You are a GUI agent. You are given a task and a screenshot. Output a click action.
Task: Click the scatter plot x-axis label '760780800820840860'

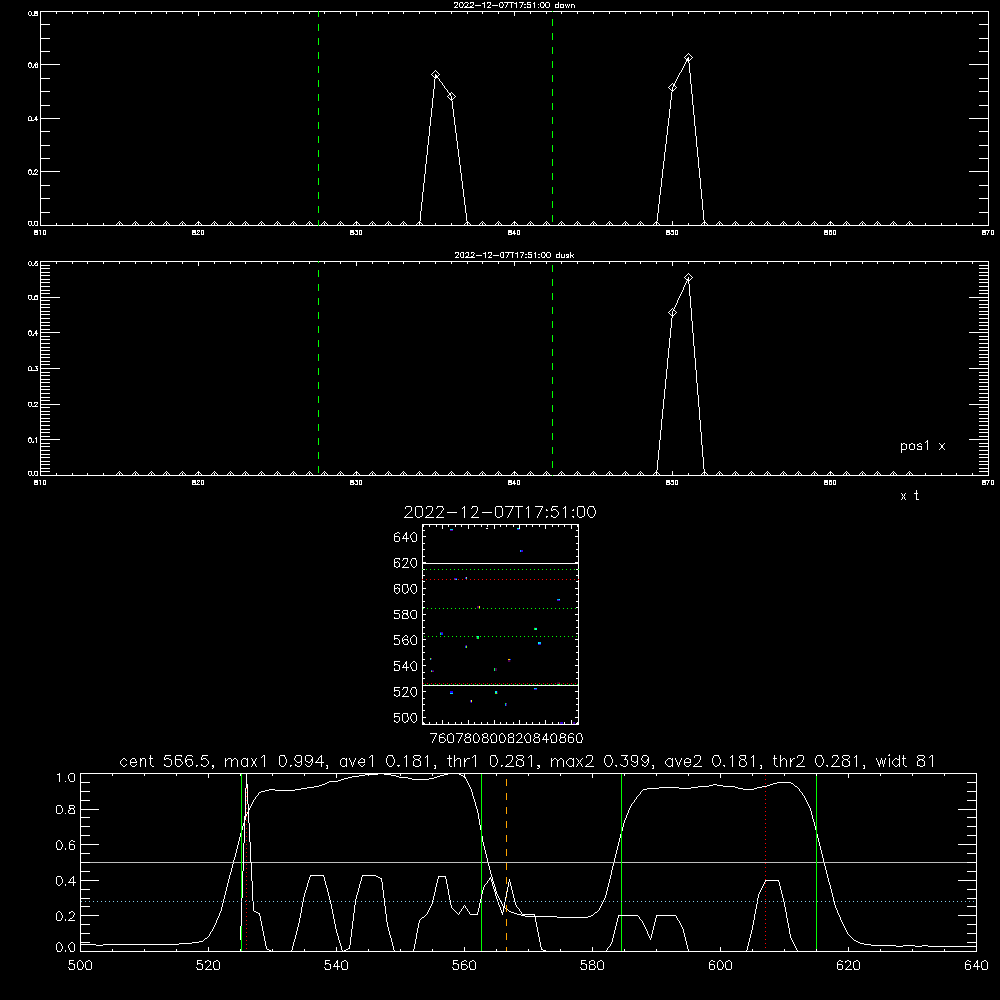coord(506,738)
